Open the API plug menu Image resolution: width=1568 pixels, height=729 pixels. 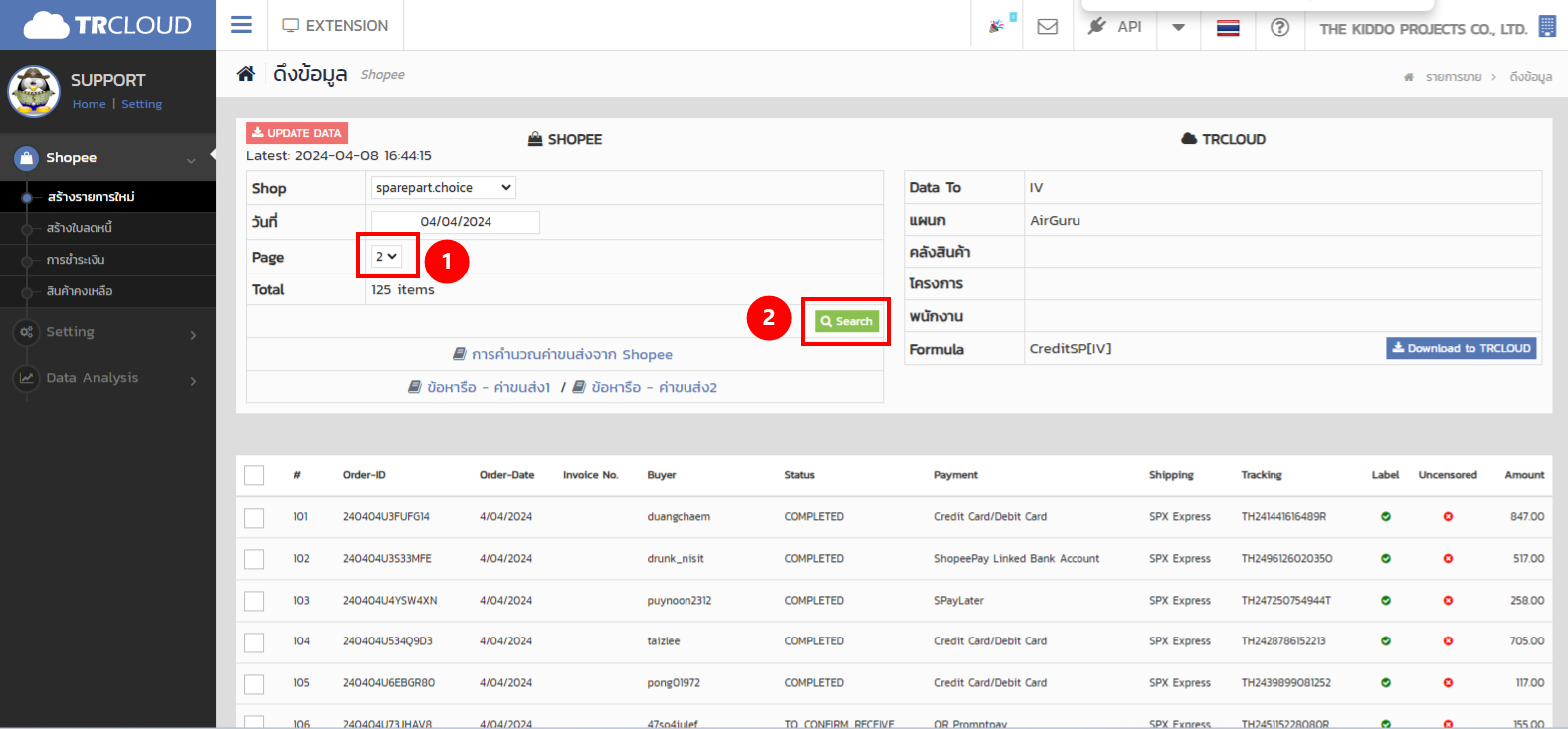[x=1114, y=26]
